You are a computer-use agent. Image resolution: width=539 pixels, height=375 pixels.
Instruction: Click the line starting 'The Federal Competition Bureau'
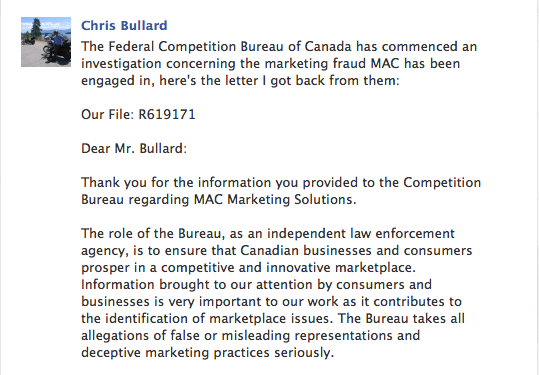pos(279,46)
